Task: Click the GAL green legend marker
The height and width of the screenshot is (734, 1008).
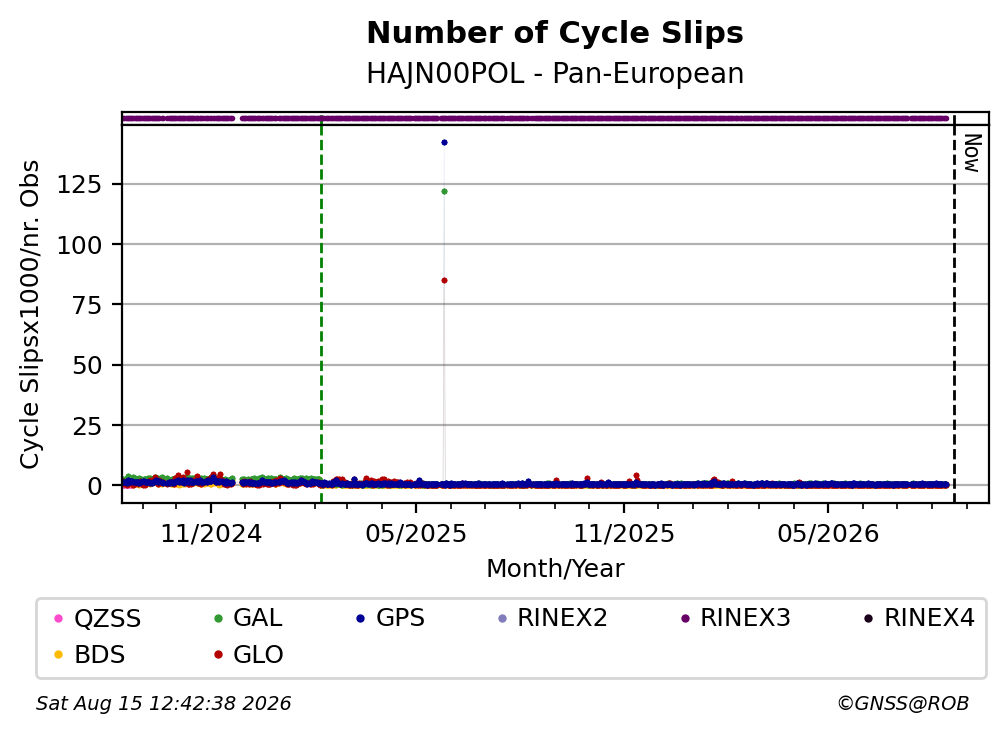Action: [218, 618]
